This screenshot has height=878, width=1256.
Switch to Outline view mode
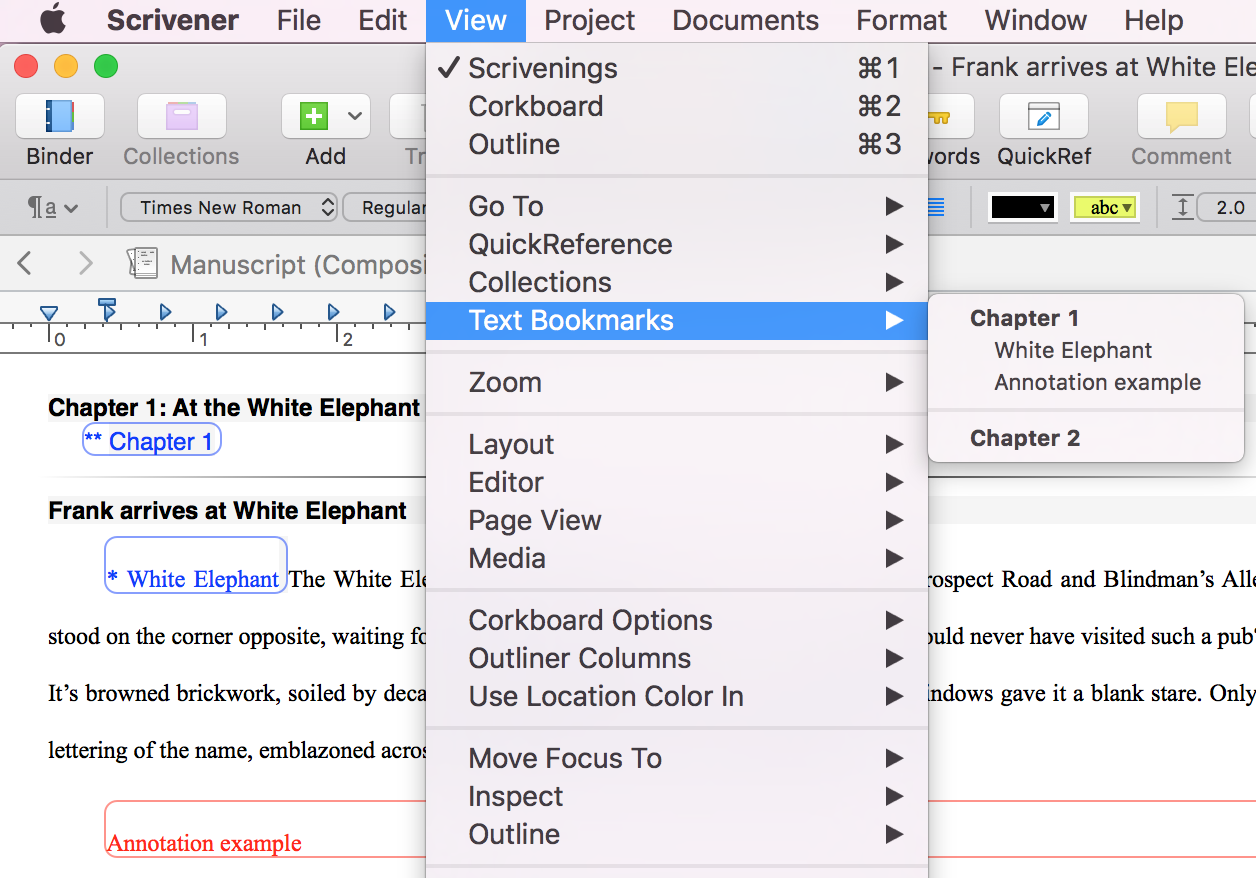pos(677,144)
